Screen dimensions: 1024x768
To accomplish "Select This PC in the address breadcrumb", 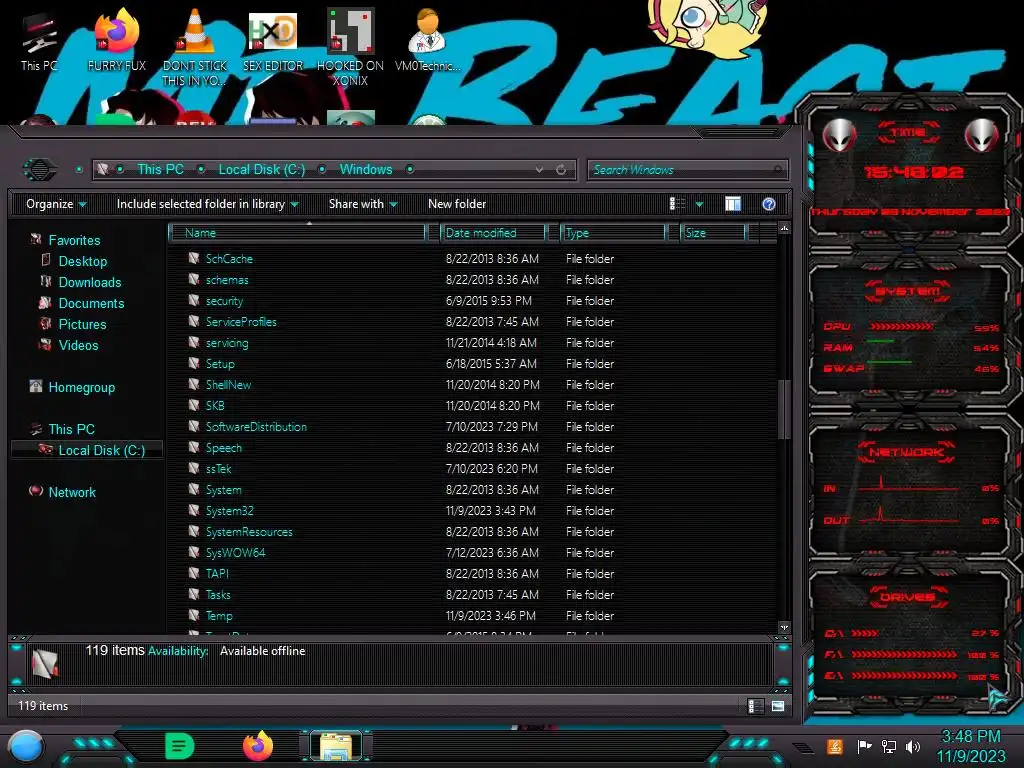I will click(160, 169).
